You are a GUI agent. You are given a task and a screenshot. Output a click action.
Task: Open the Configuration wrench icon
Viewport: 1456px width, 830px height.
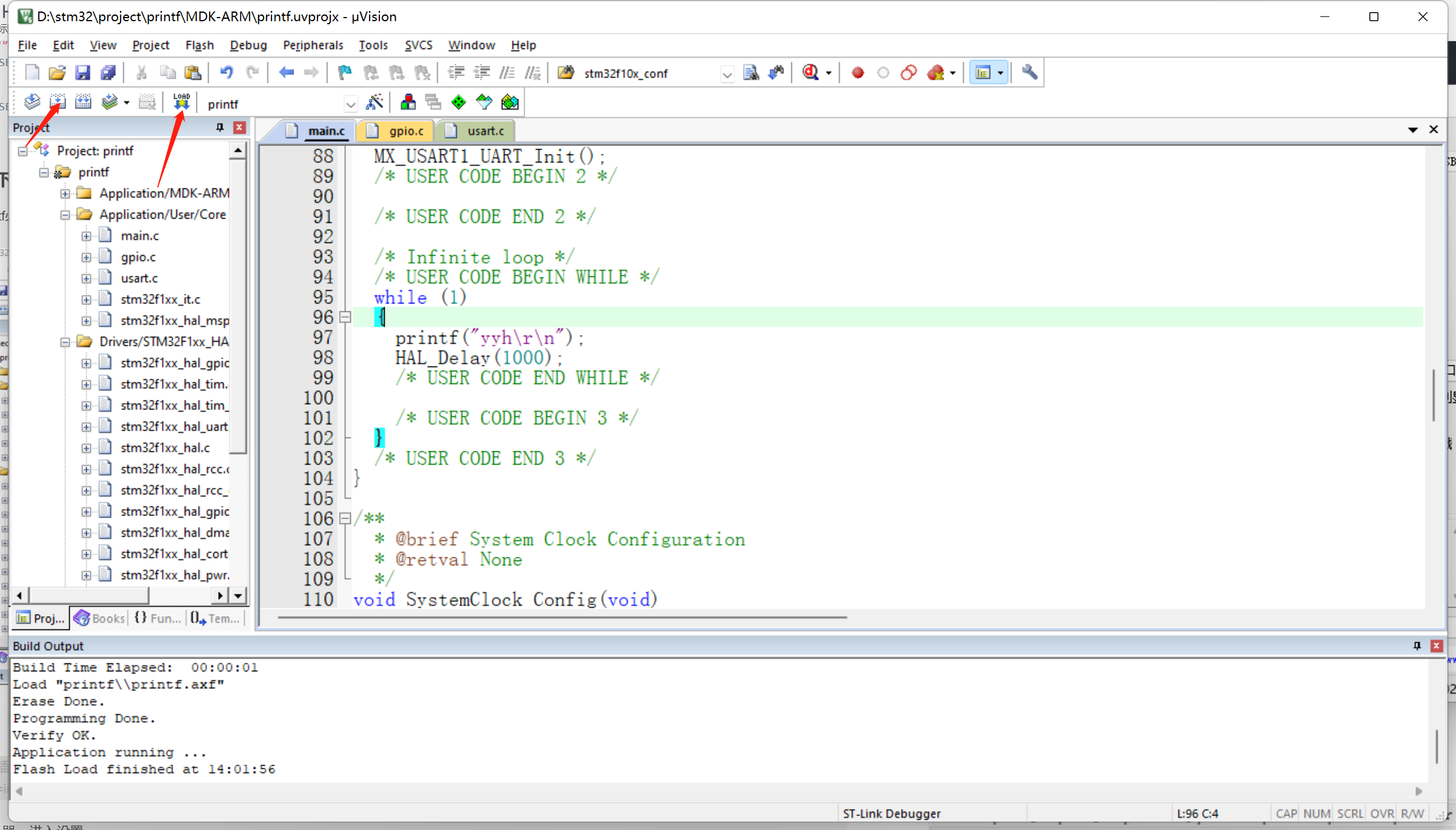[1029, 73]
